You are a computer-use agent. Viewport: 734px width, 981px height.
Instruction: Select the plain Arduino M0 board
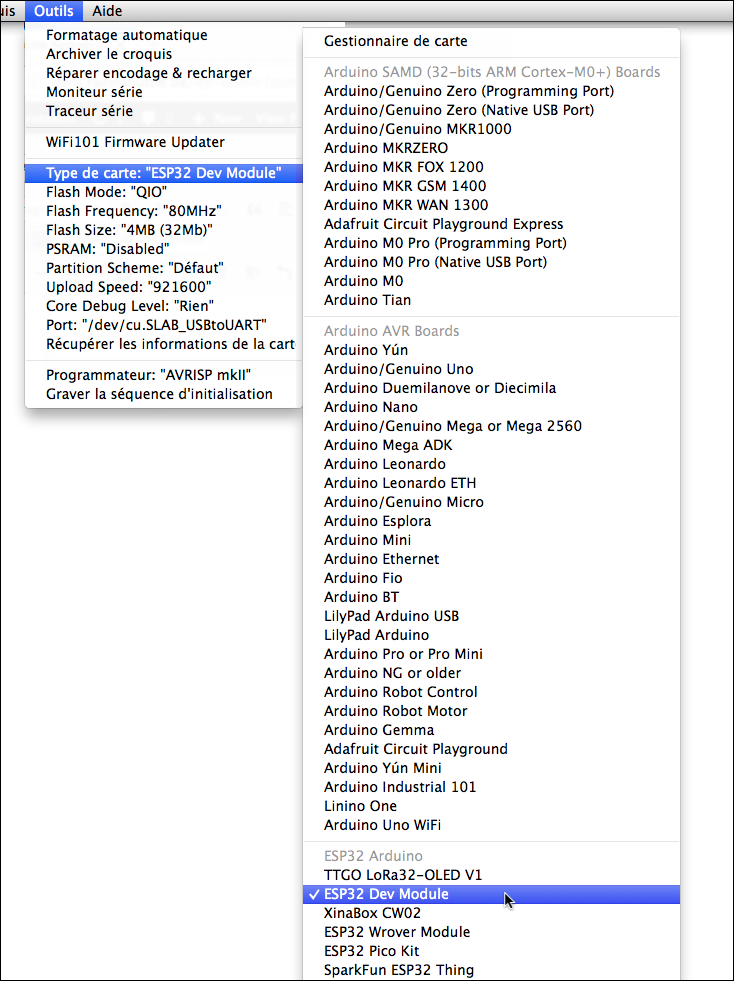point(491,281)
